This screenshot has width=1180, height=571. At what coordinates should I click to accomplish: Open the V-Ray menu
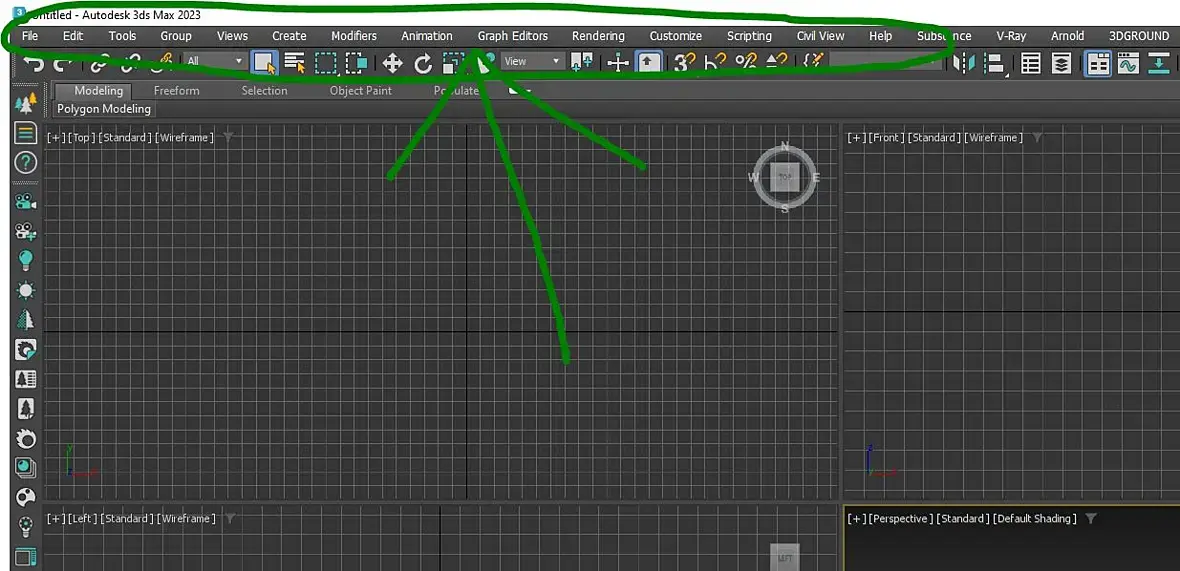tap(1011, 35)
